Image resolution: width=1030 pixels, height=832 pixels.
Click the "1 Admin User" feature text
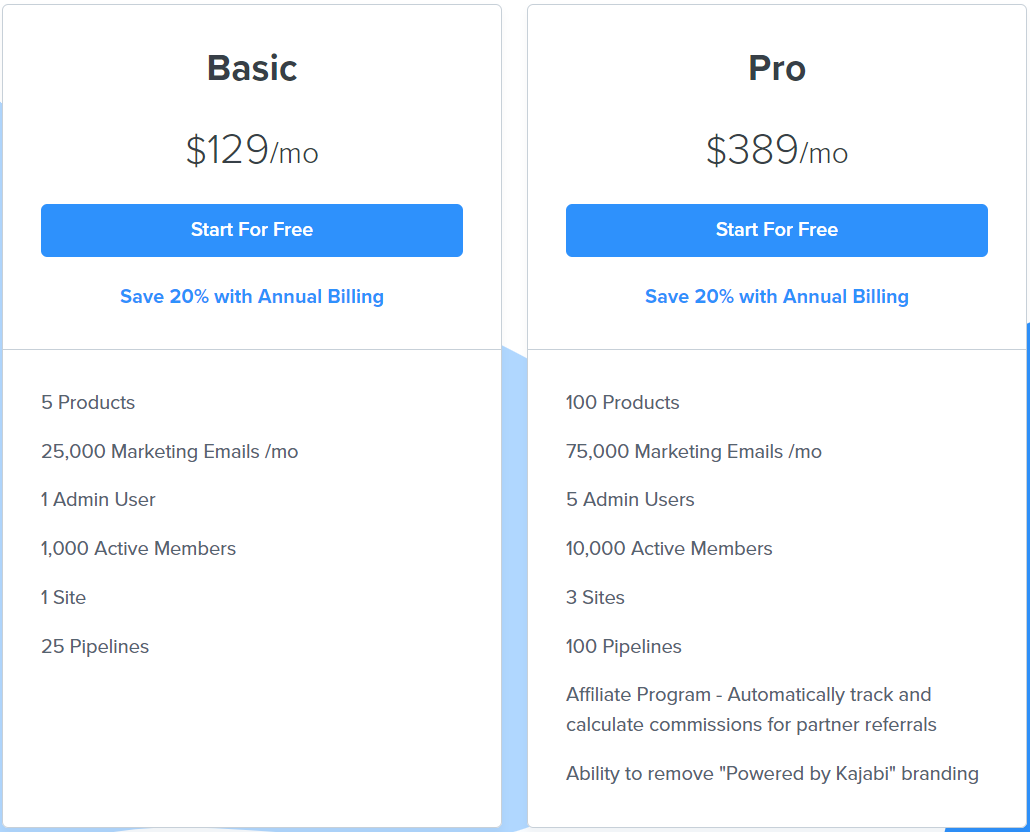98,500
